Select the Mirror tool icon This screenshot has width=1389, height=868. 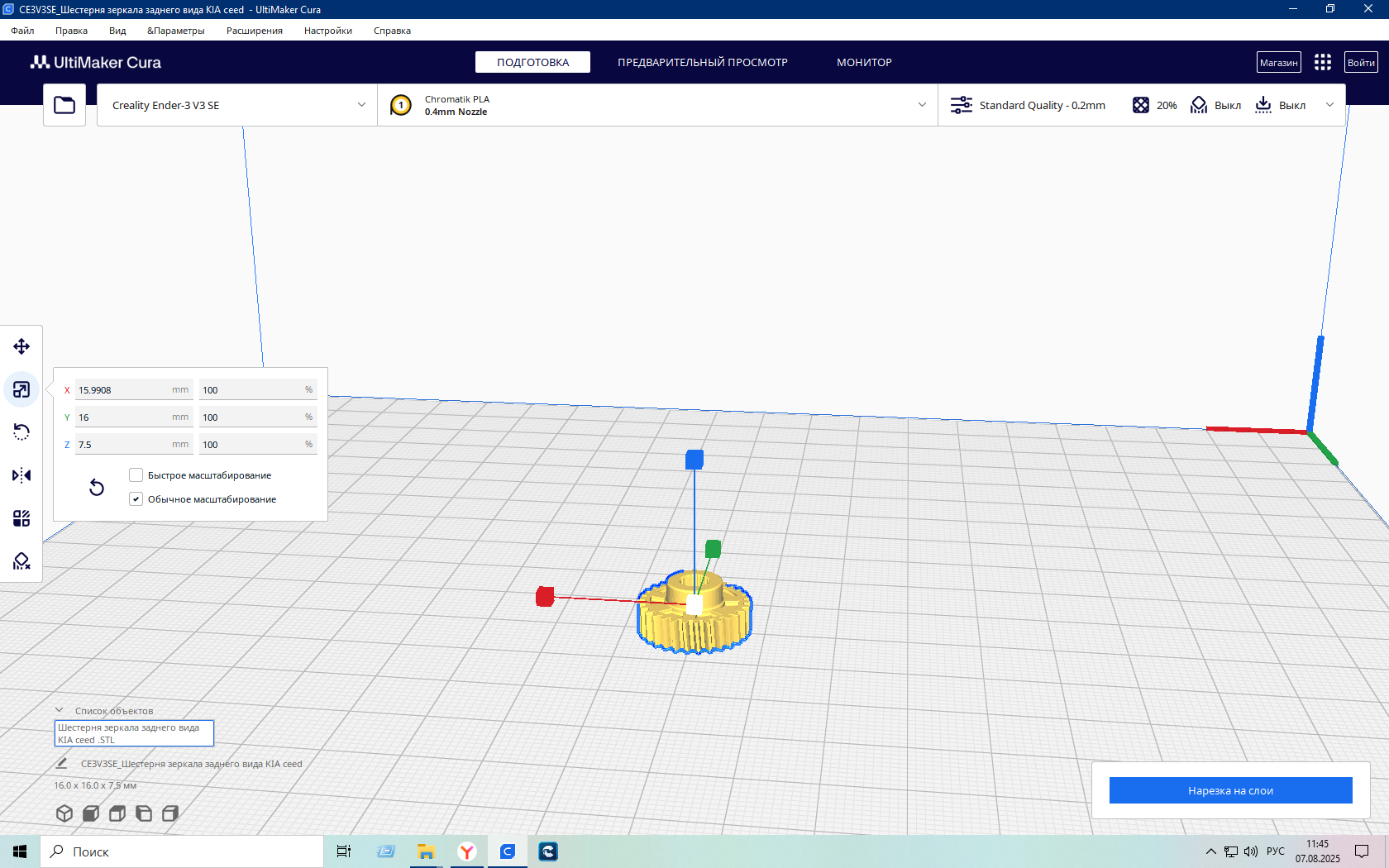tap(21, 475)
